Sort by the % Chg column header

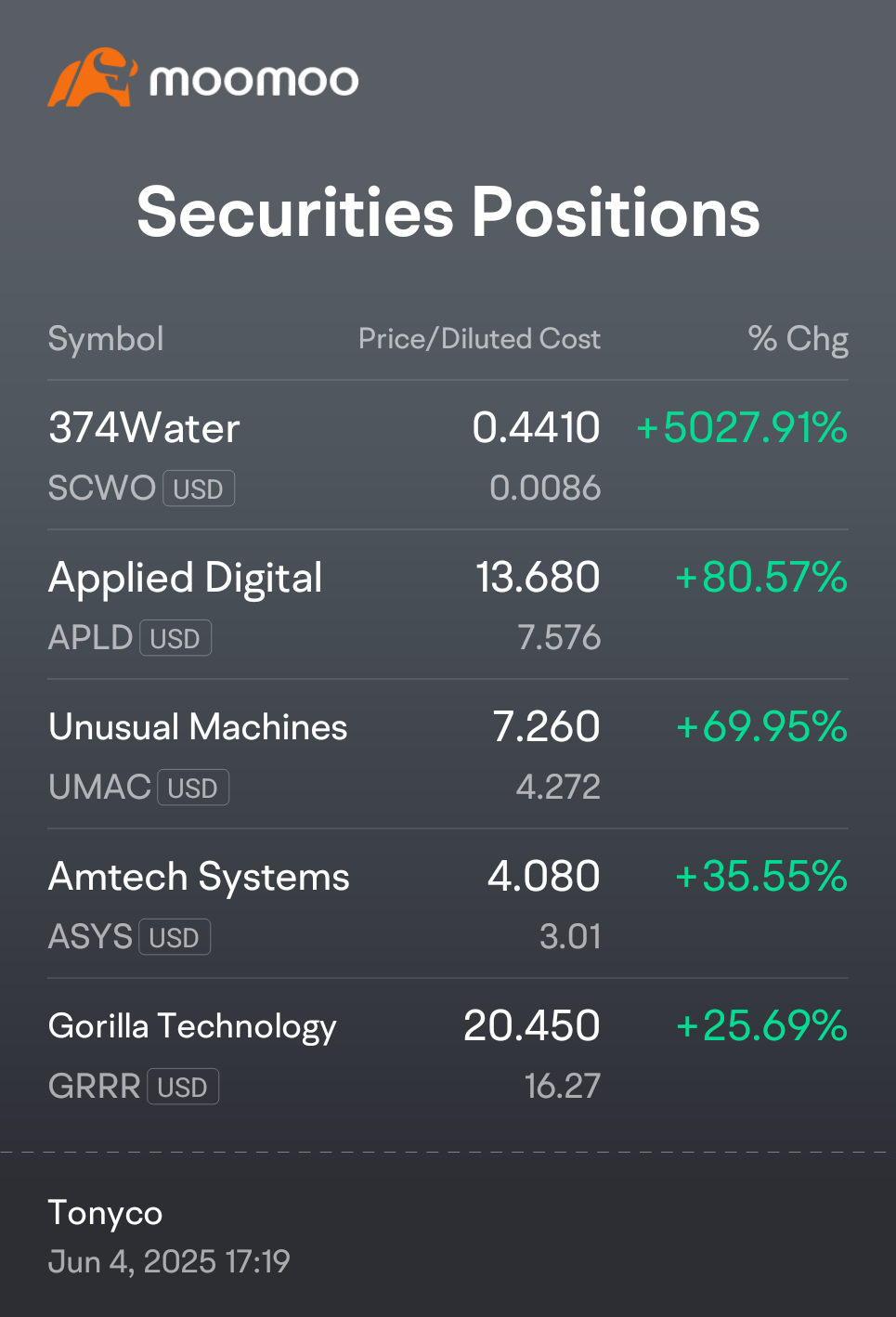tap(798, 339)
